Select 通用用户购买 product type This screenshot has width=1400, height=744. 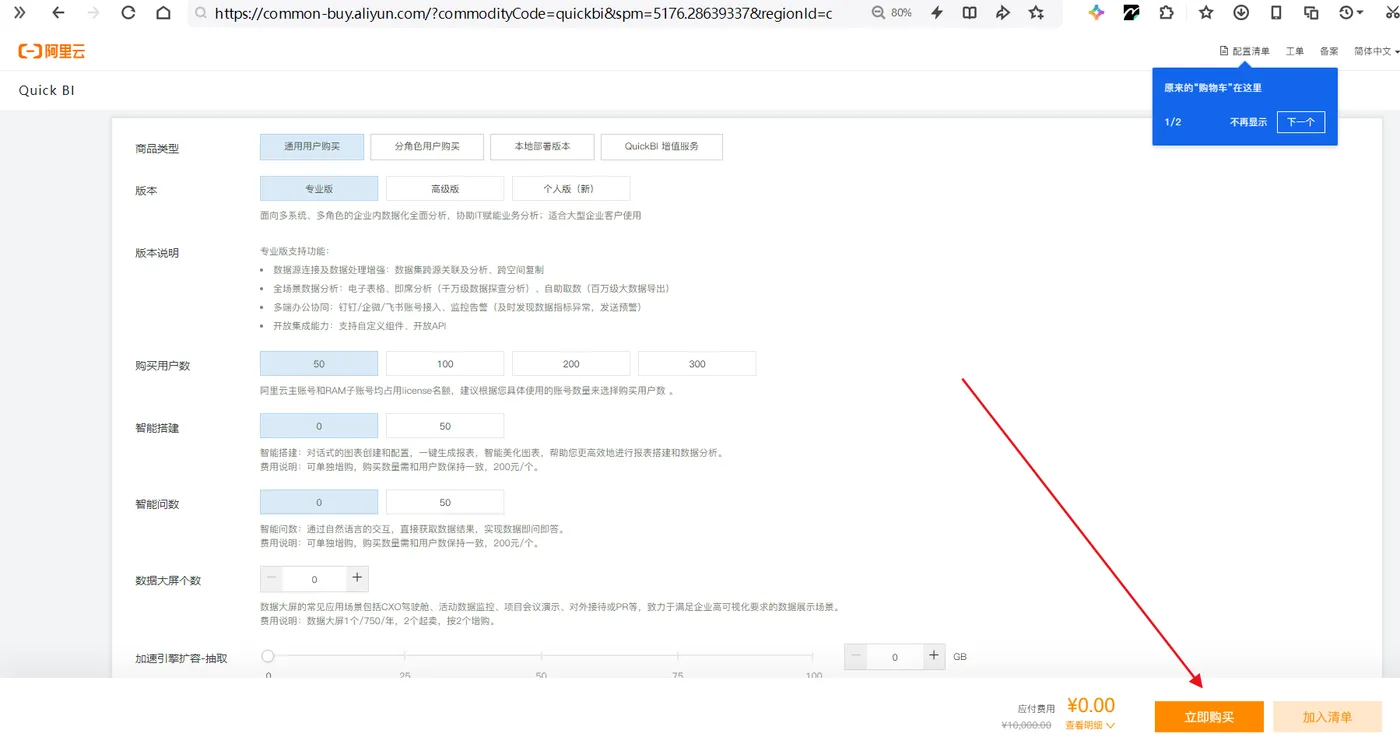312,146
